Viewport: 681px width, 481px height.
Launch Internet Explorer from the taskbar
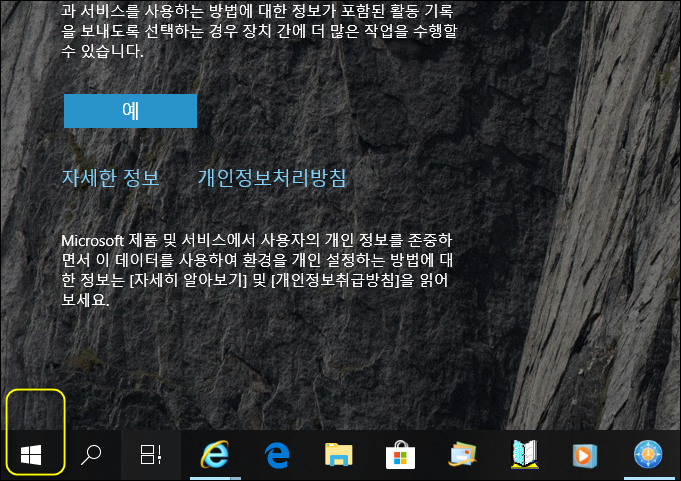pyautogui.click(x=215, y=455)
